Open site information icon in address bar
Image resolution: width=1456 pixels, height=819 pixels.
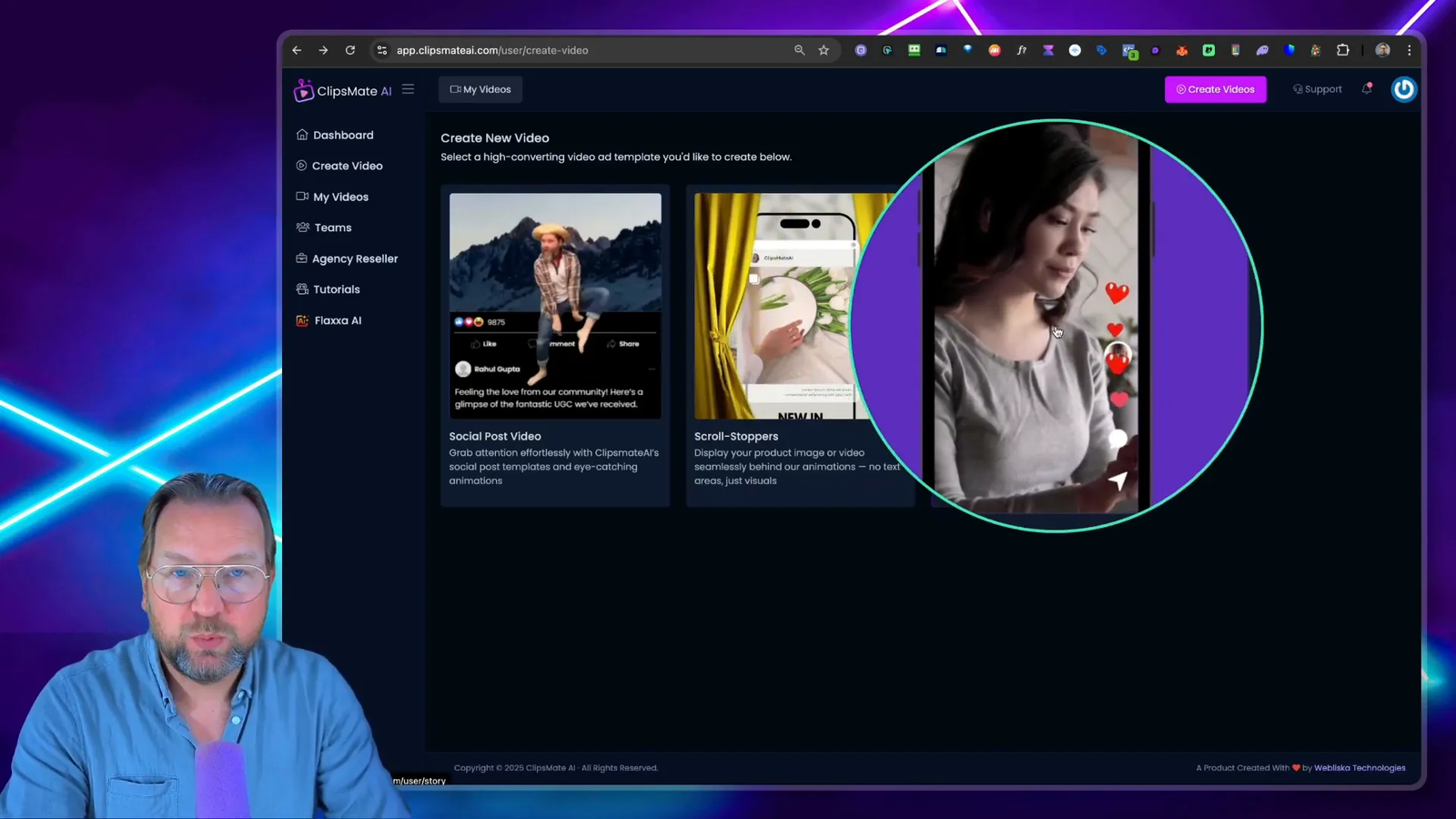[x=381, y=50]
